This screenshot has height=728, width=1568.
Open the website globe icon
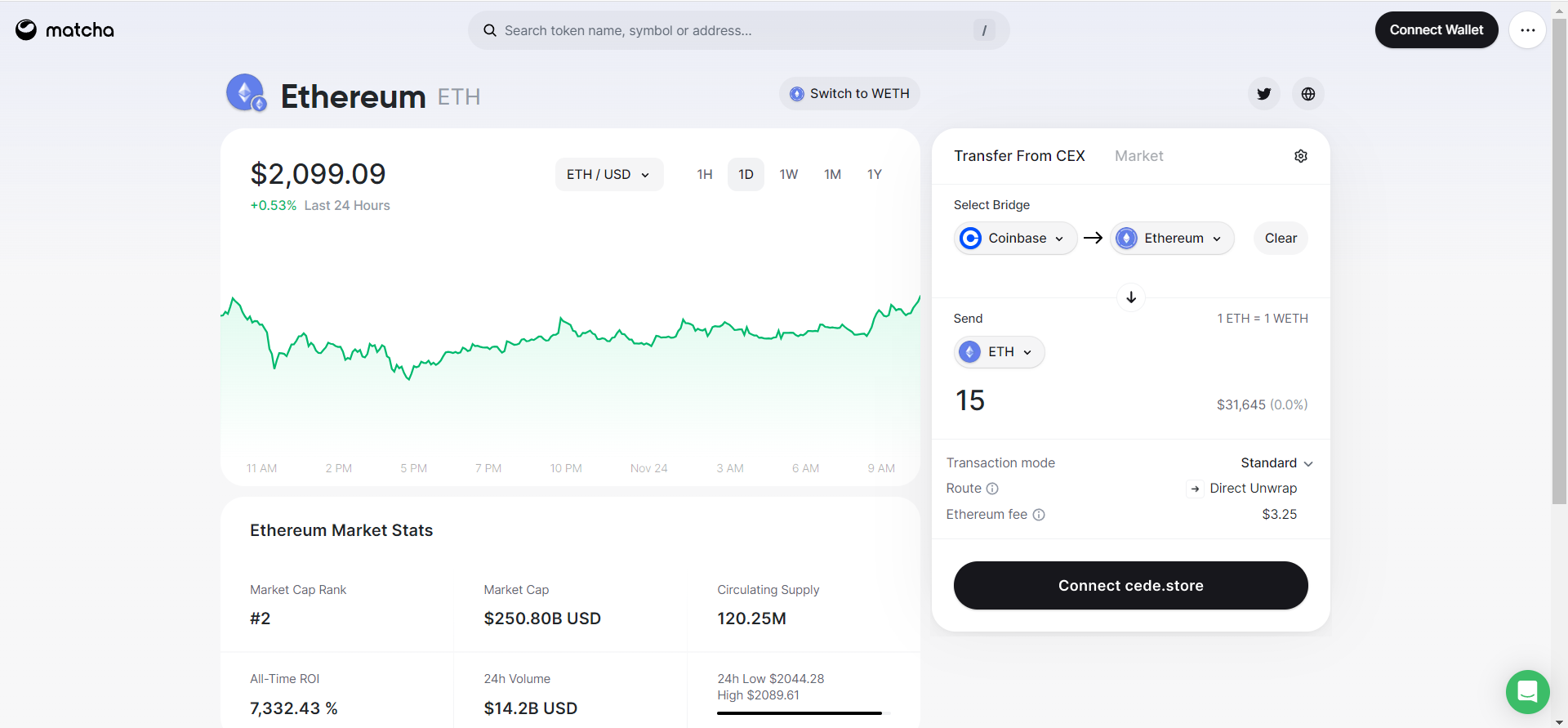tap(1307, 94)
